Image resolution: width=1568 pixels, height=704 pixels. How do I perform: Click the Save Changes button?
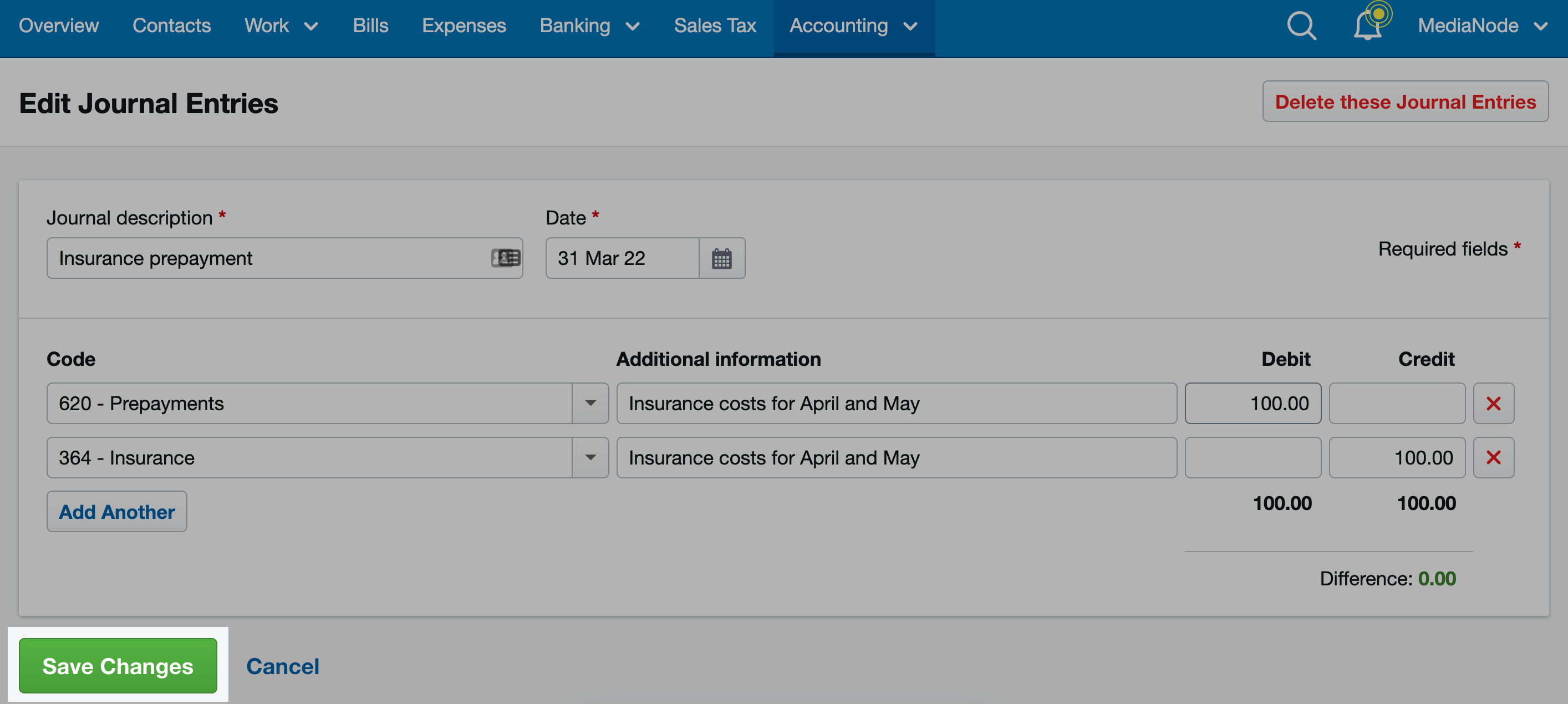click(x=118, y=666)
